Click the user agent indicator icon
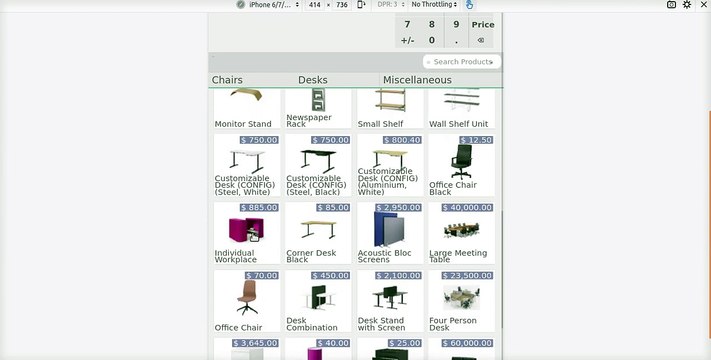The height and width of the screenshot is (360, 711). (240, 5)
